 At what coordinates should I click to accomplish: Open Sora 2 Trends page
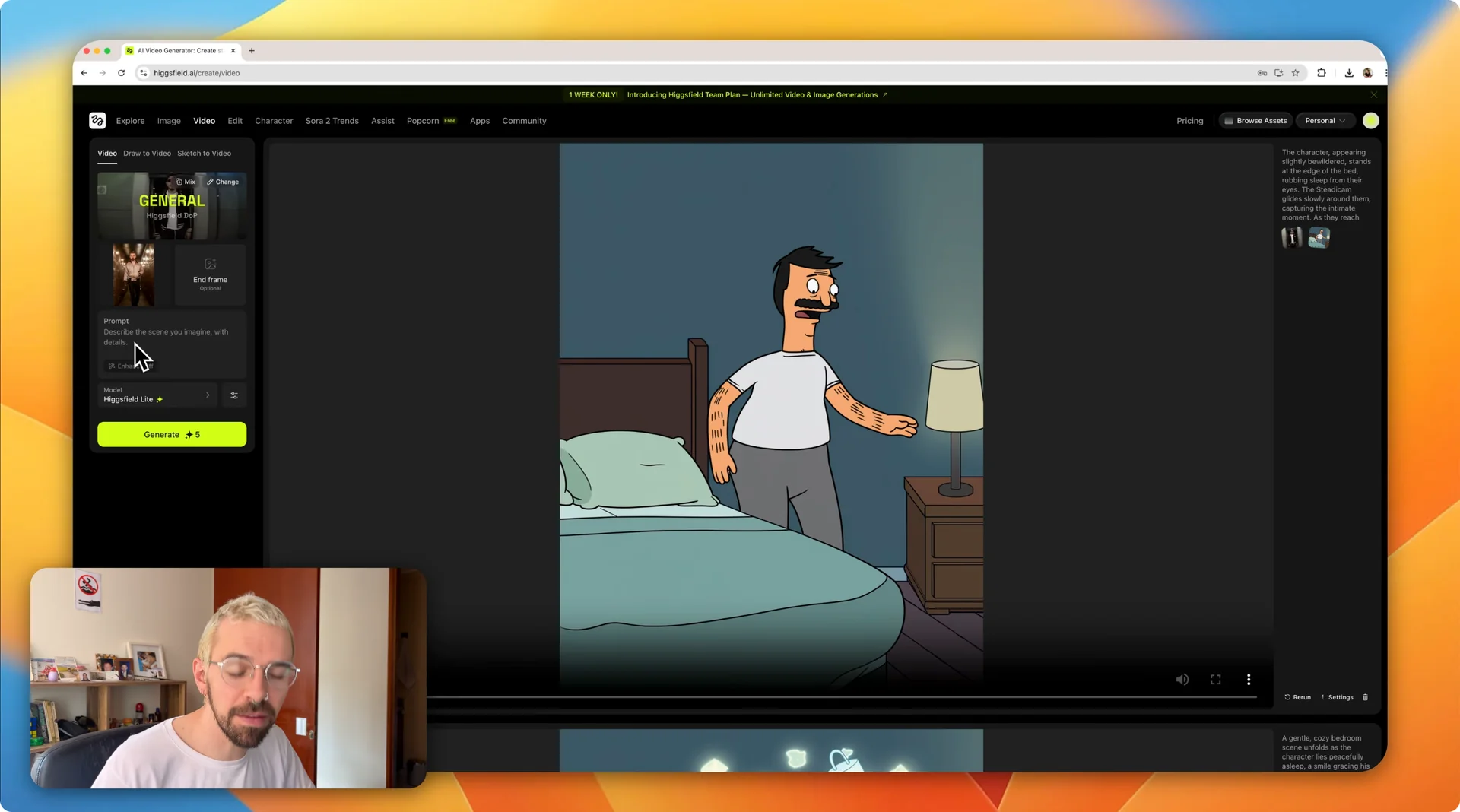coord(332,121)
